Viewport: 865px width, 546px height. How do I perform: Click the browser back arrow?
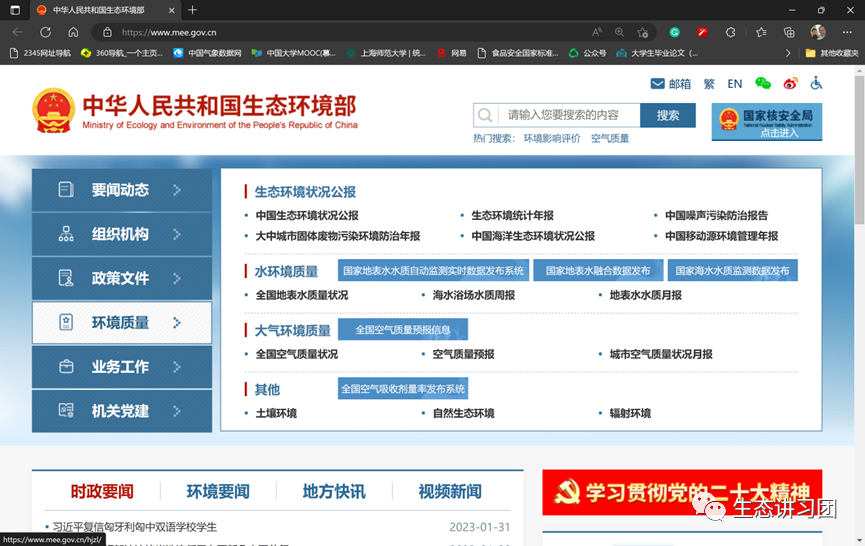pos(18,32)
